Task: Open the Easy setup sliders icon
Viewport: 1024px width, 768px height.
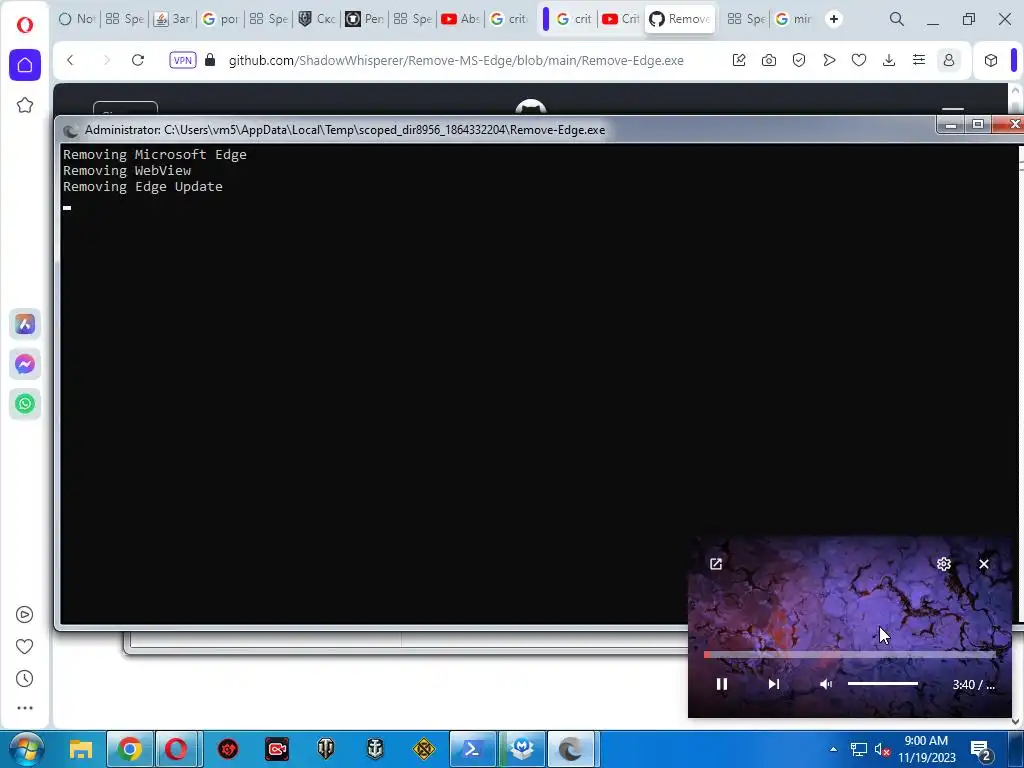Action: 919,60
